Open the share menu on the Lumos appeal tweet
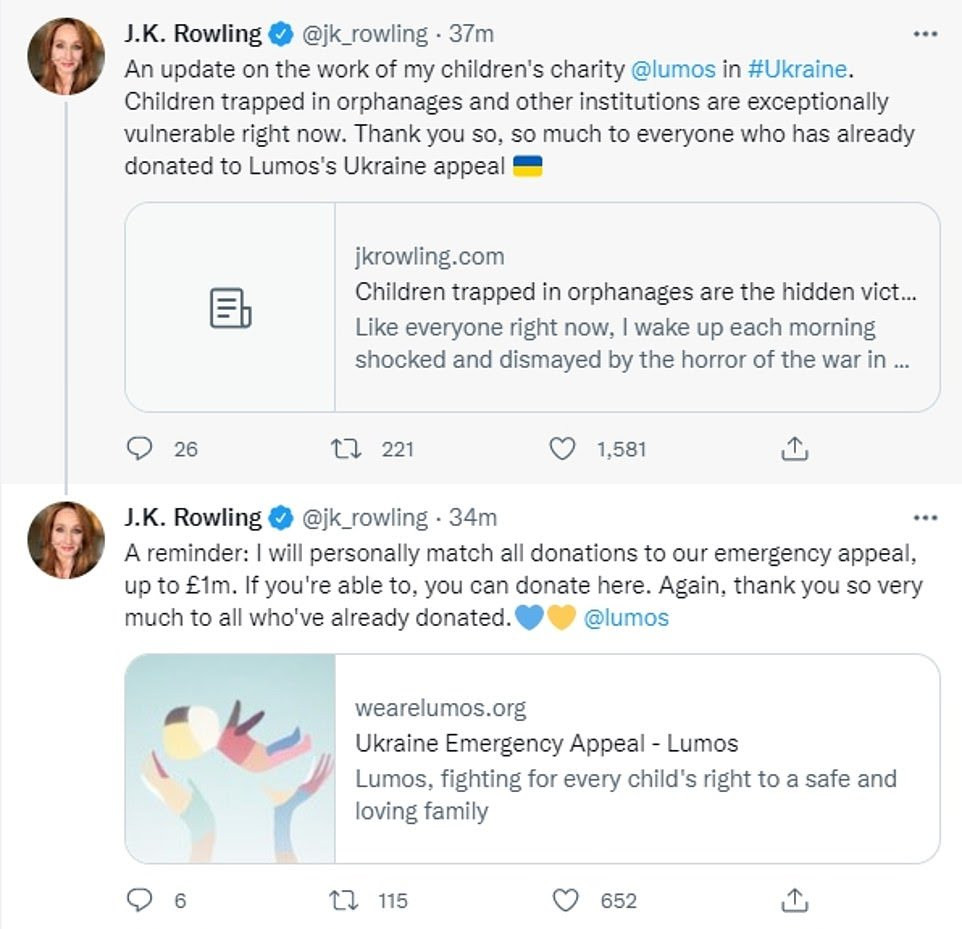 [x=796, y=897]
